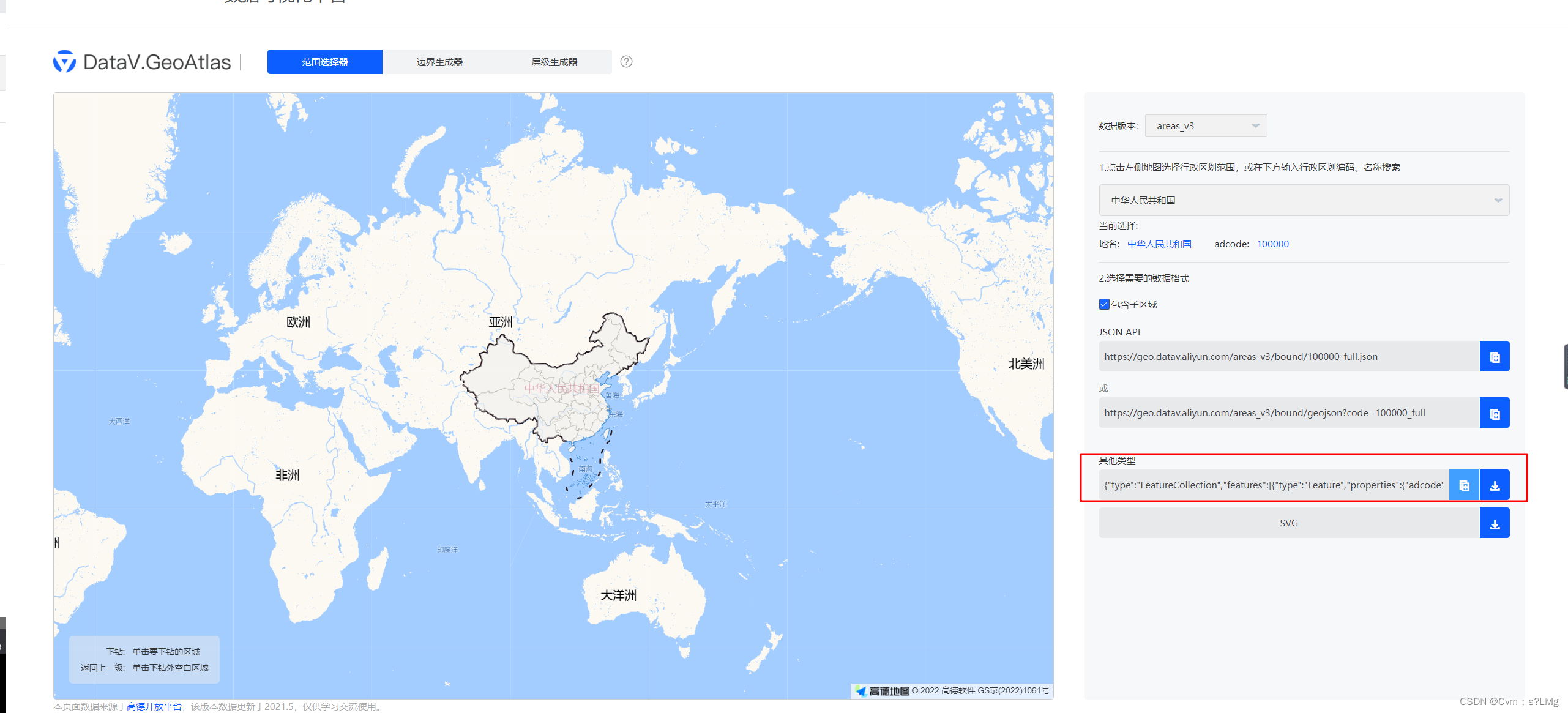Click the adcode link 100000
Screen dimensions: 1568x713
point(1273,244)
